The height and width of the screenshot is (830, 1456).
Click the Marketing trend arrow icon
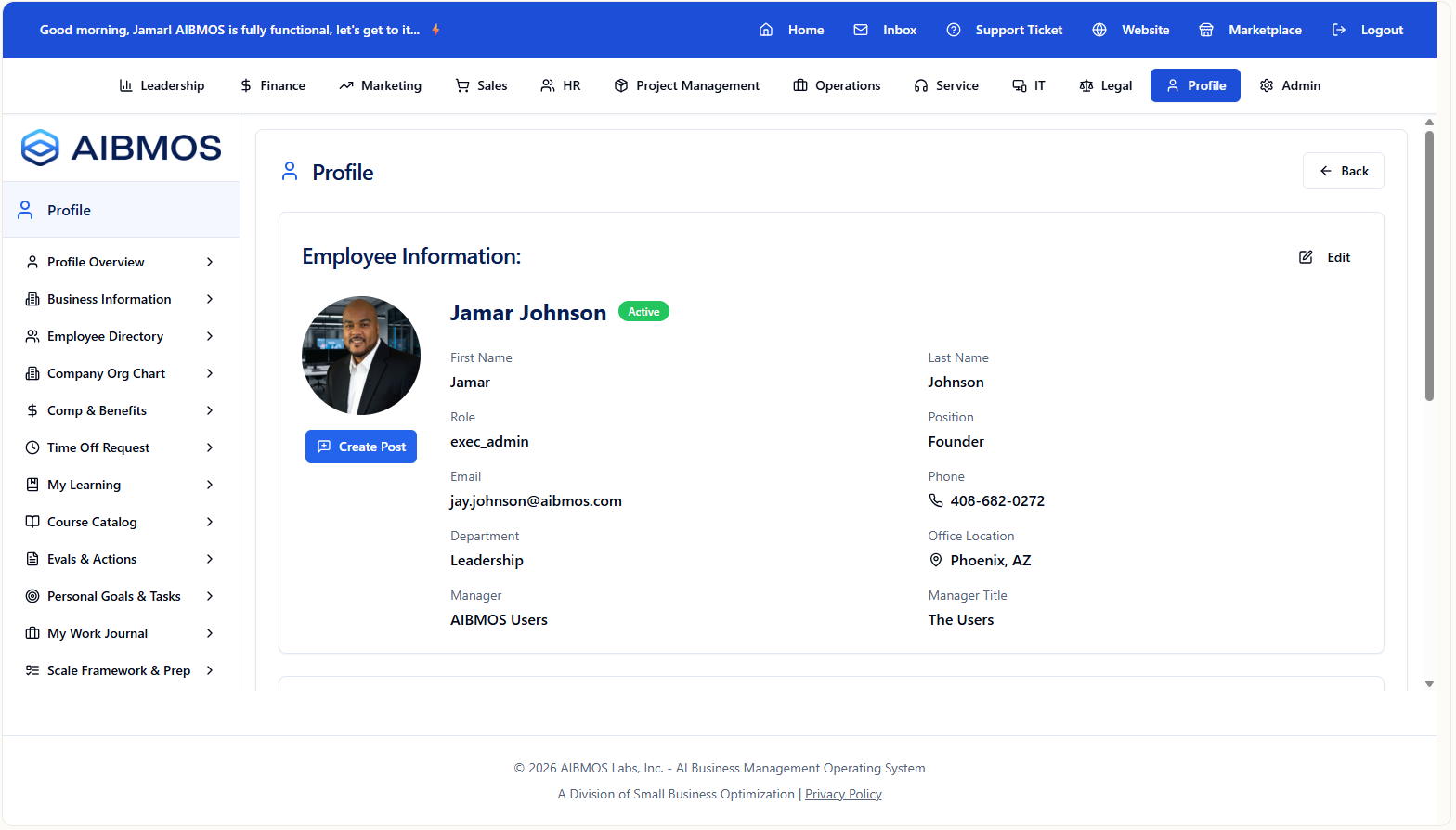(346, 85)
